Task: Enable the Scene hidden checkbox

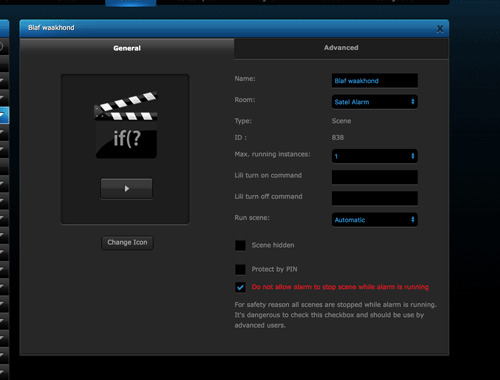Action: point(240,246)
